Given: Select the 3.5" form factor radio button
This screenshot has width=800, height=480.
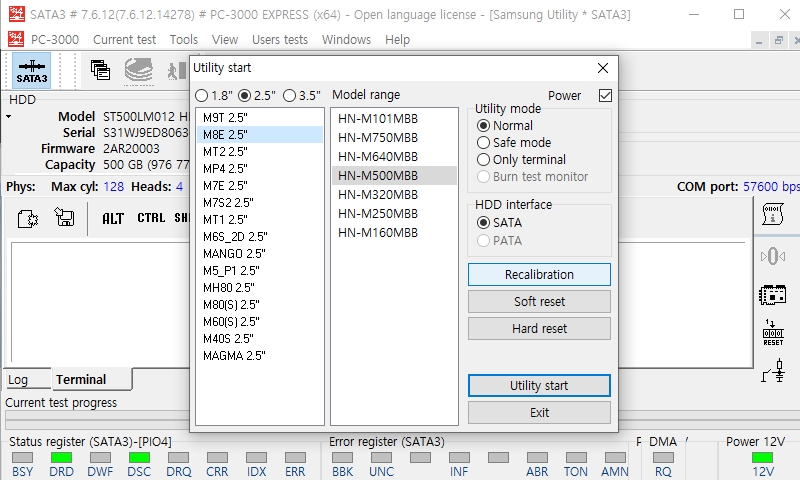Looking at the screenshot, I should coord(289,95).
